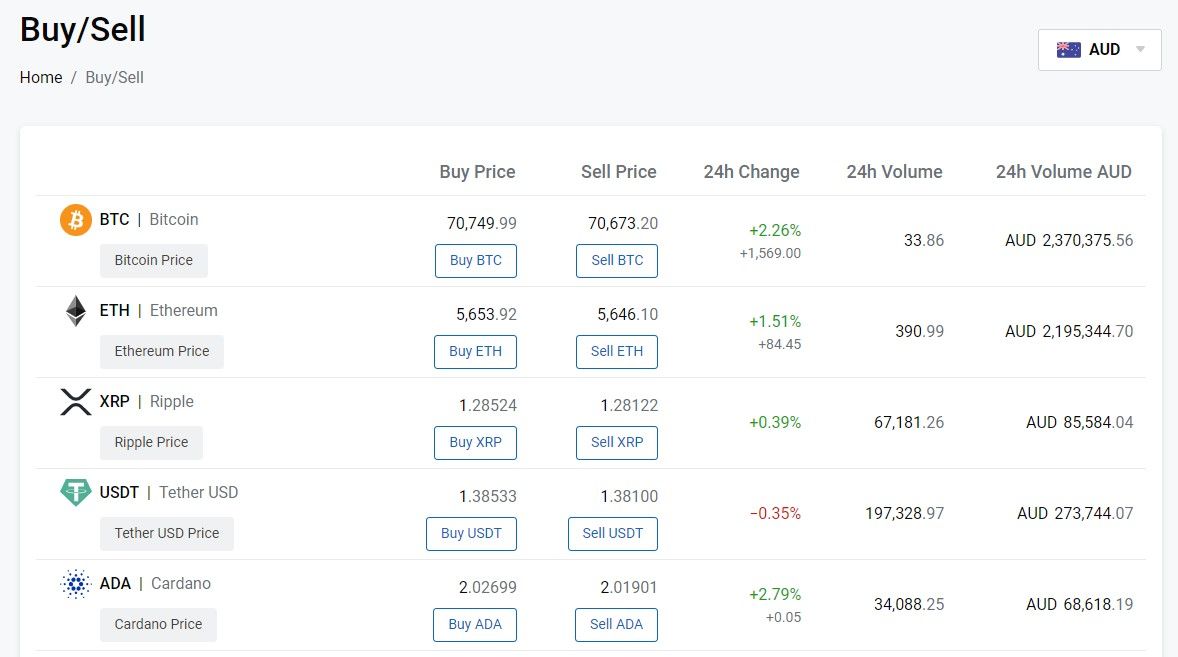Screen dimensions: 1178x657
Task: Click the 34,088.25 Cardano volume
Action: coord(908,604)
